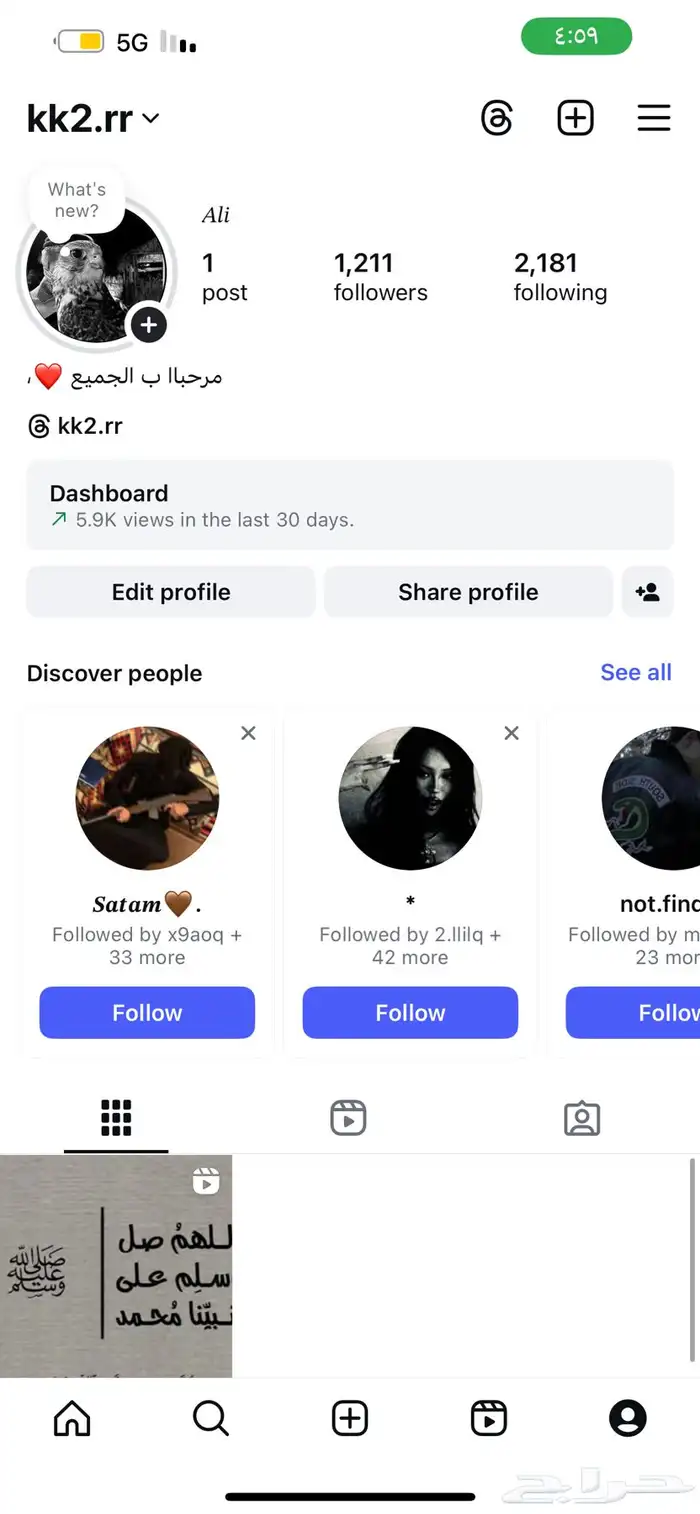Open Threads from the top bar icon
Screen dimensions: 700x1514
(x=497, y=118)
